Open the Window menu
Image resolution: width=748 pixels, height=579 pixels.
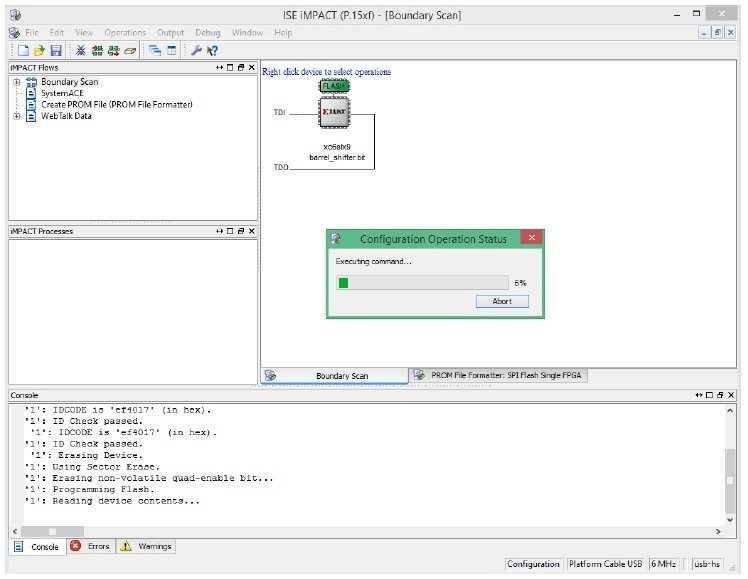tap(247, 32)
